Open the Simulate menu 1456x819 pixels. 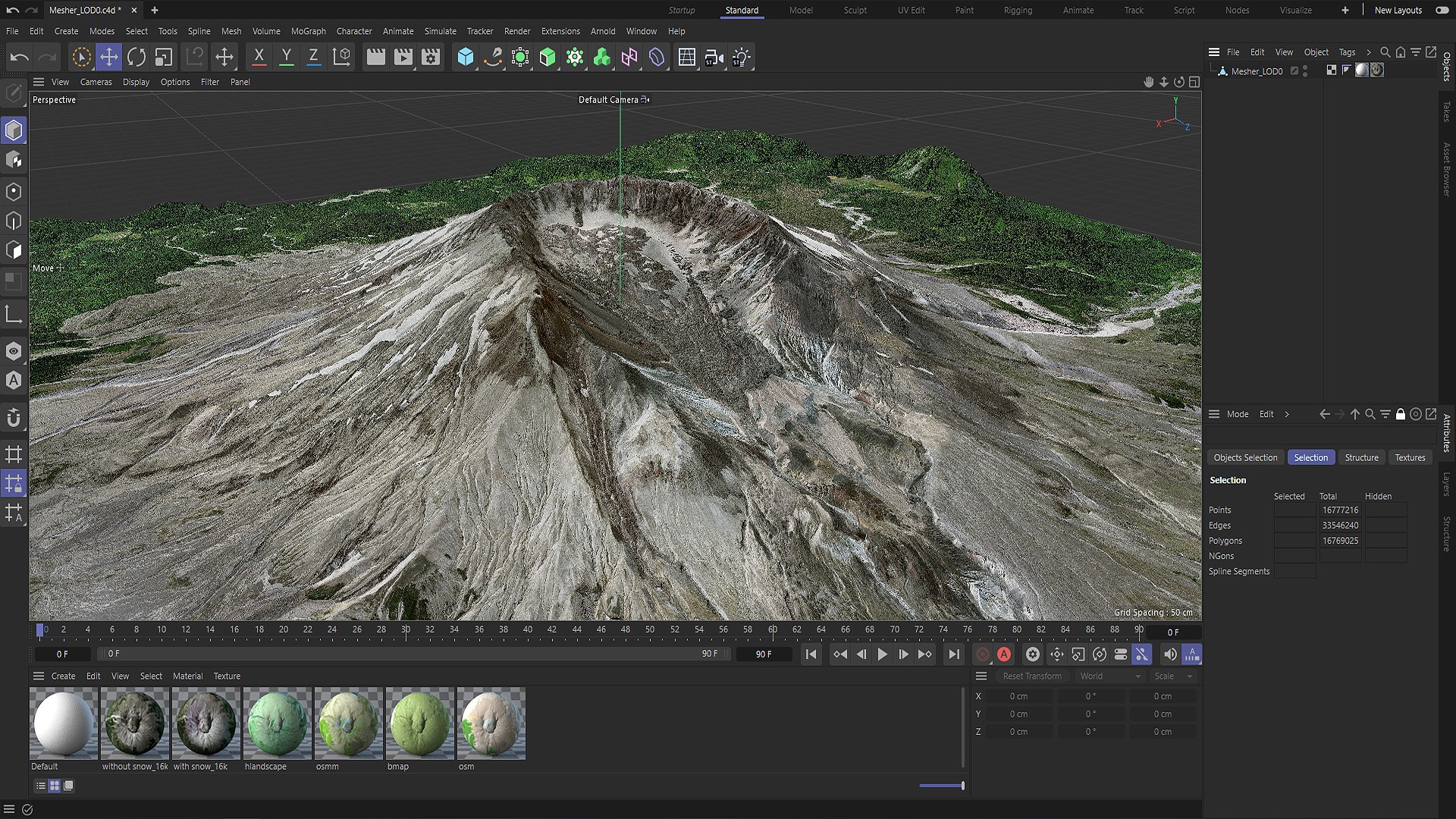[441, 31]
